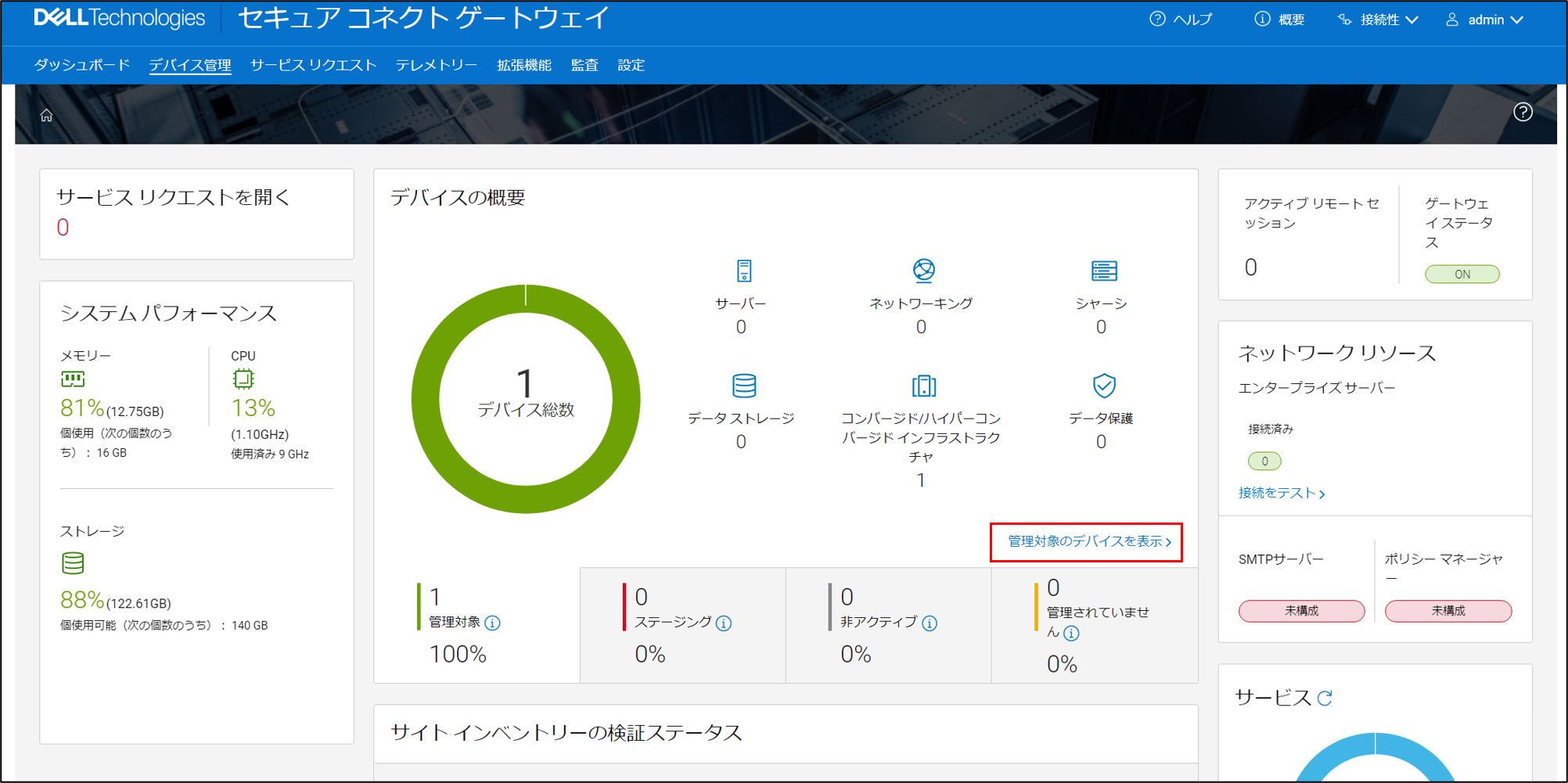Screen dimensions: 1568x783
Task: Click the memory usage 81% value
Action: coord(81,408)
